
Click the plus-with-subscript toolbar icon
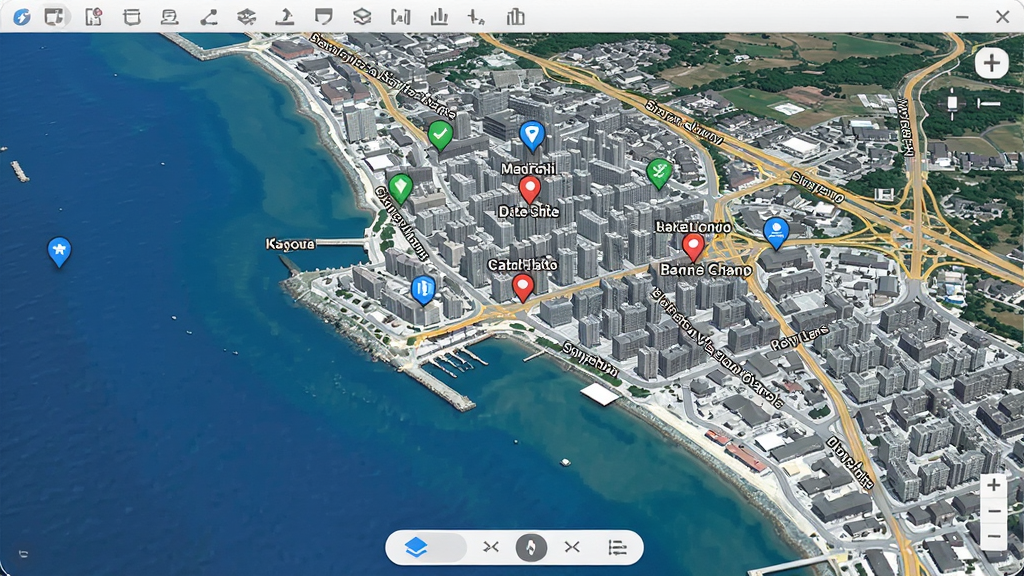476,17
